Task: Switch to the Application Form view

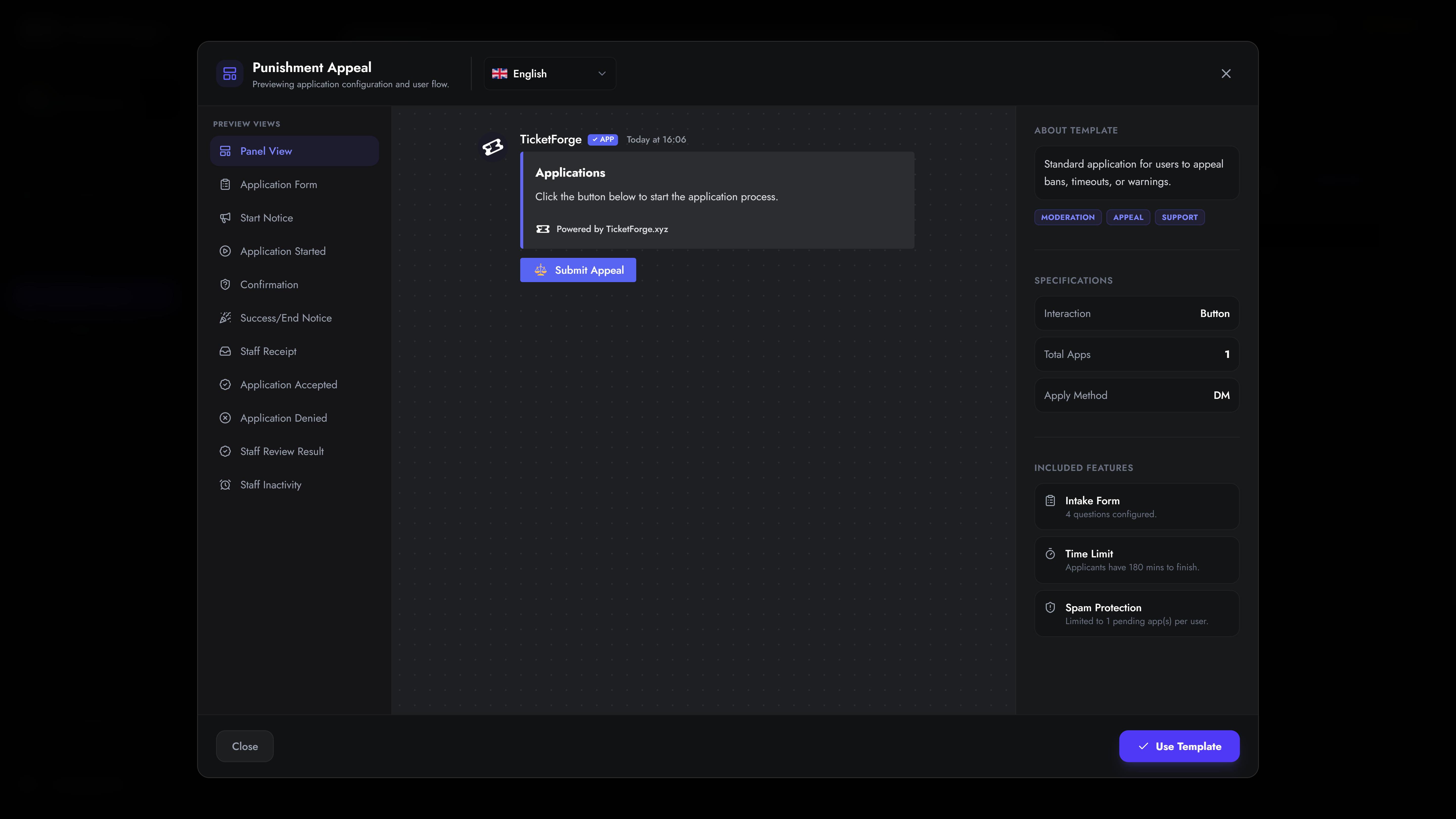Action: [294, 184]
